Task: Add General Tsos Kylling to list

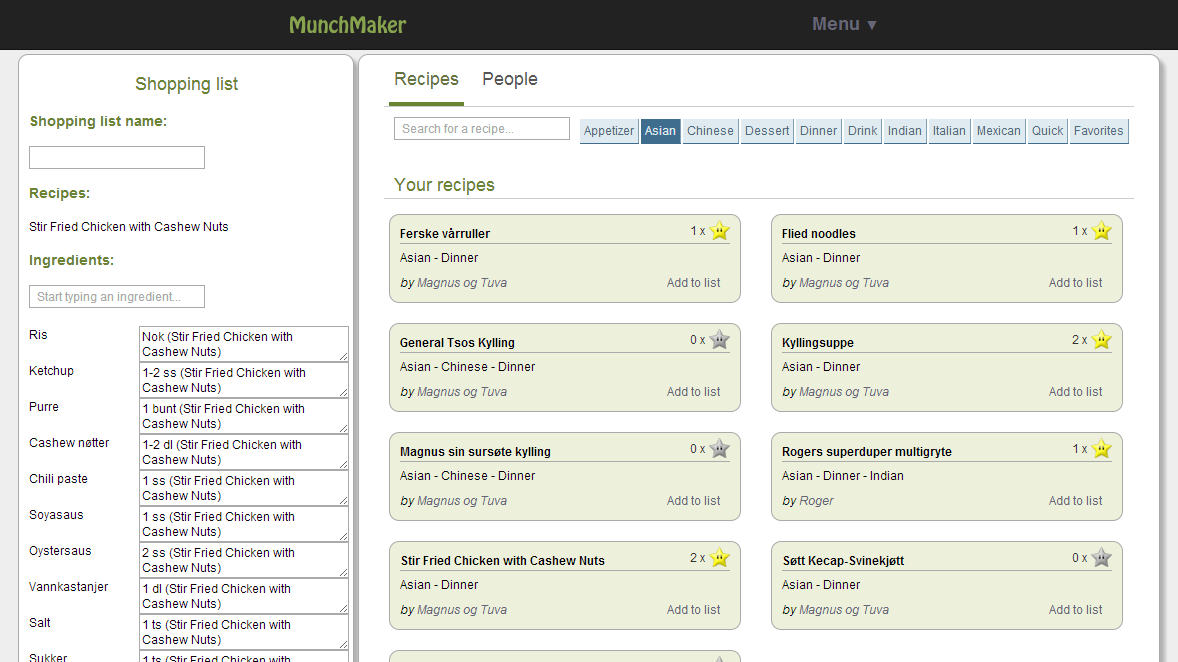Action: (x=693, y=391)
